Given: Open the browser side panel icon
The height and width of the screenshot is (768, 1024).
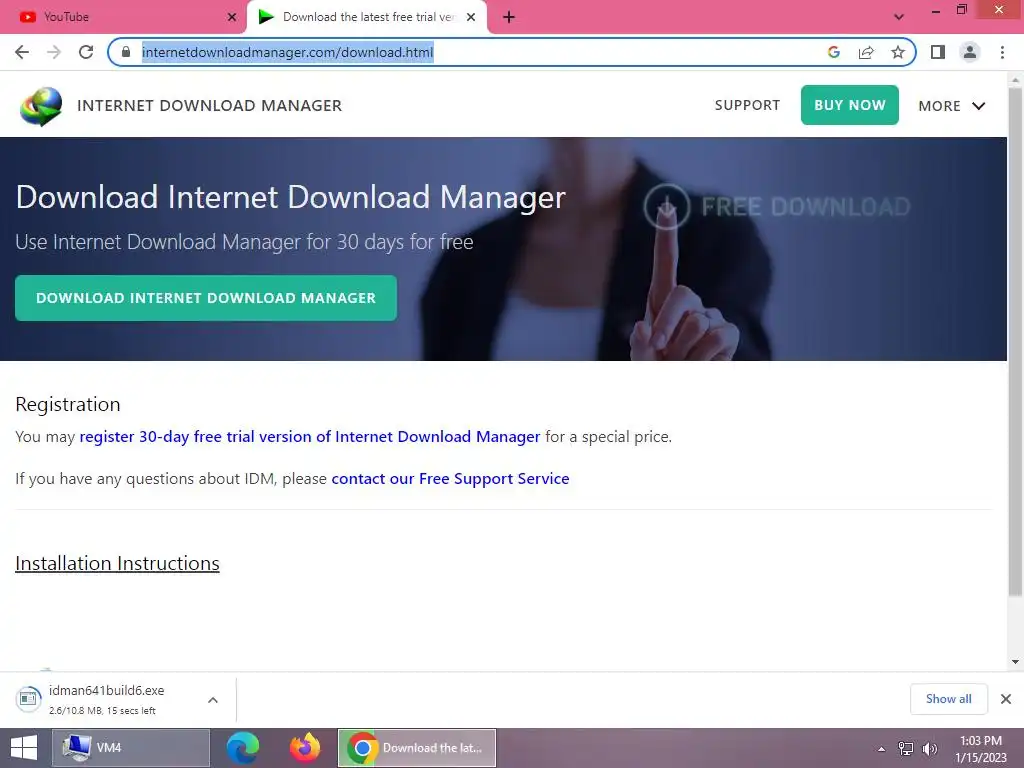Looking at the screenshot, I should point(938,52).
